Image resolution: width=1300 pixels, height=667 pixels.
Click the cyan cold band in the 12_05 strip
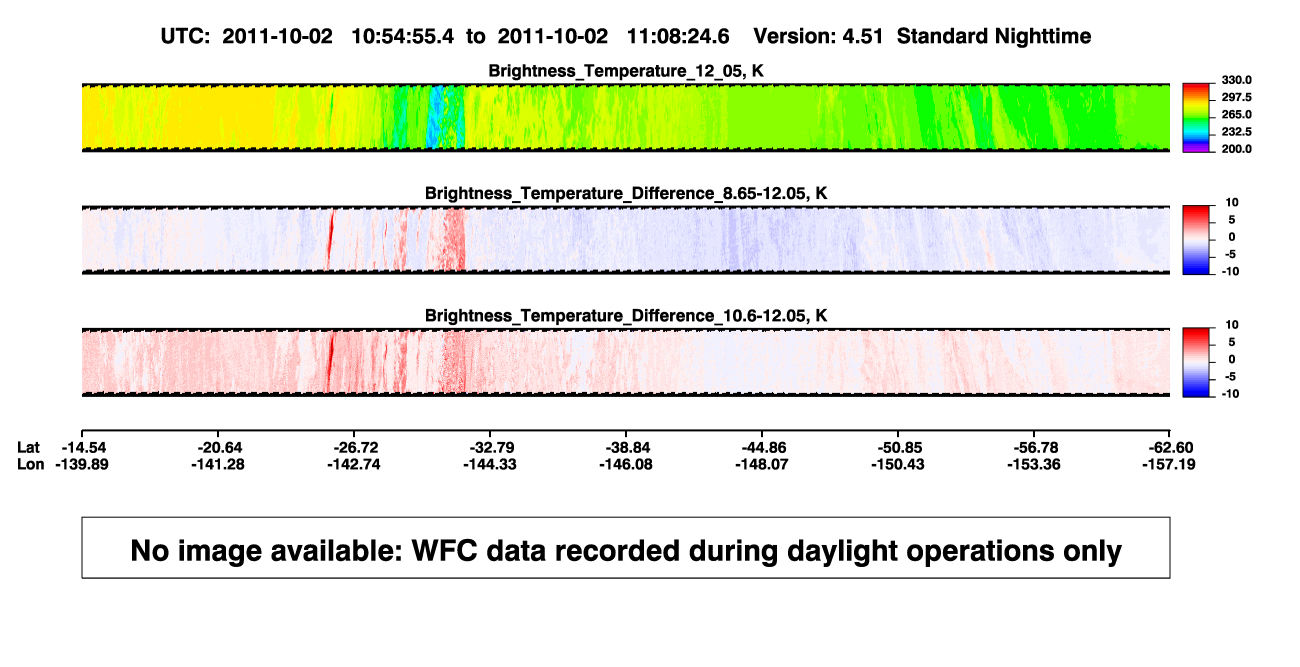click(x=436, y=118)
